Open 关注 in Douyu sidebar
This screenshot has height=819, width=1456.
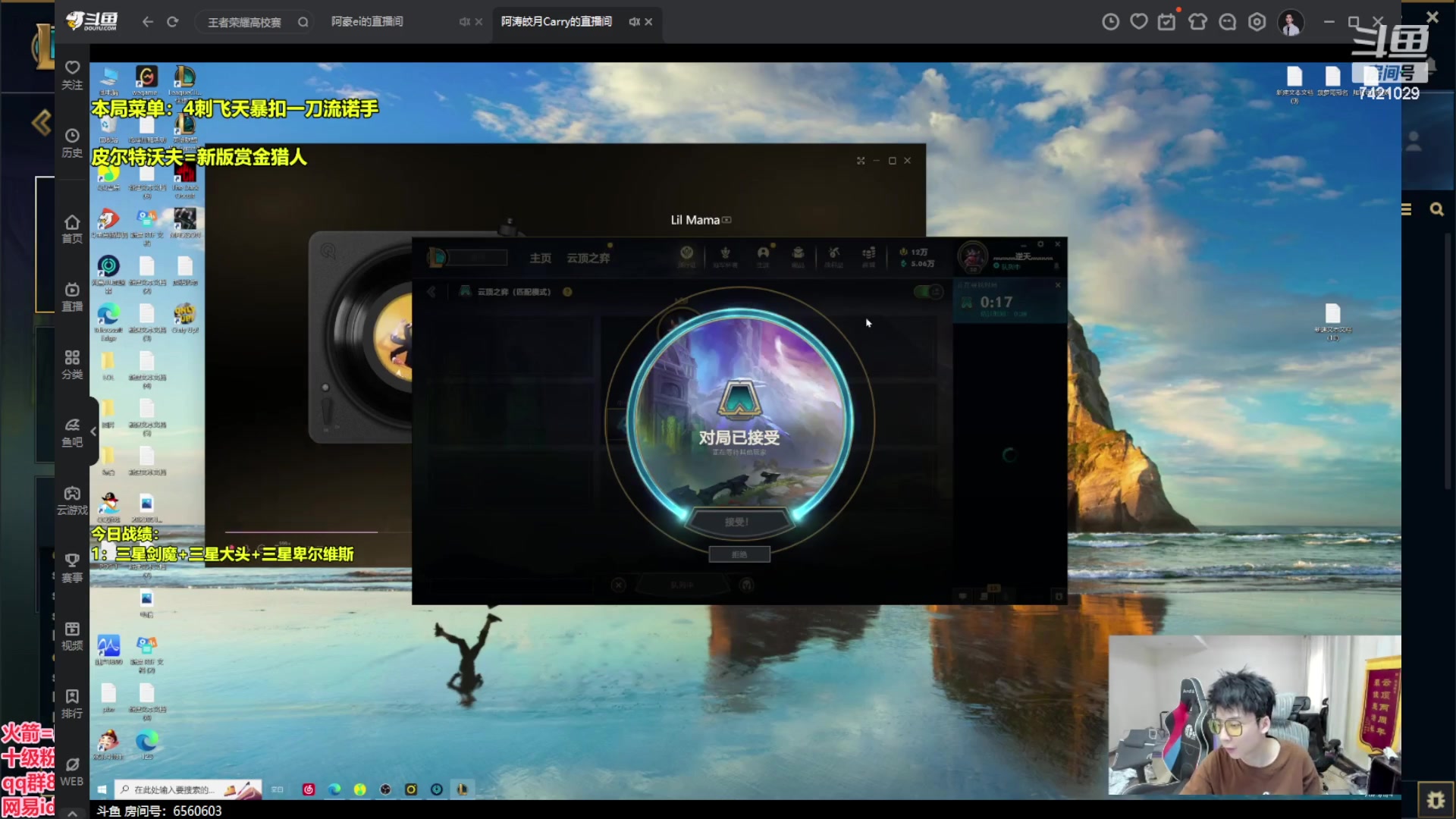point(72,75)
